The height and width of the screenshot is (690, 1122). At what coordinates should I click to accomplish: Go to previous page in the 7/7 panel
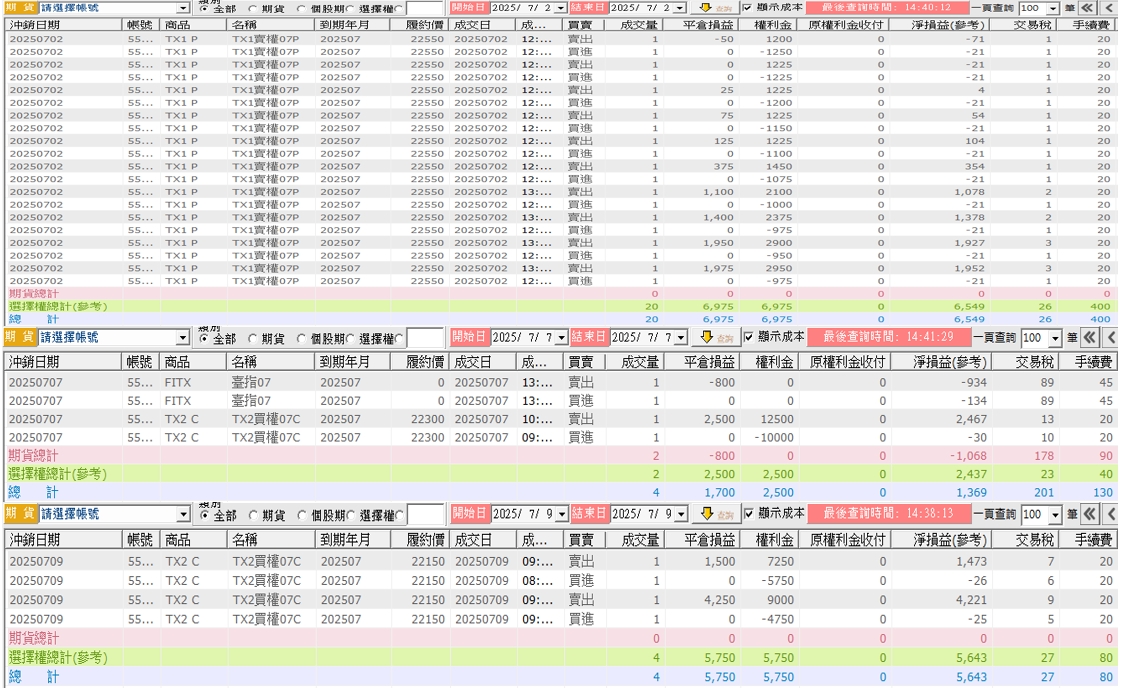pos(1111,337)
